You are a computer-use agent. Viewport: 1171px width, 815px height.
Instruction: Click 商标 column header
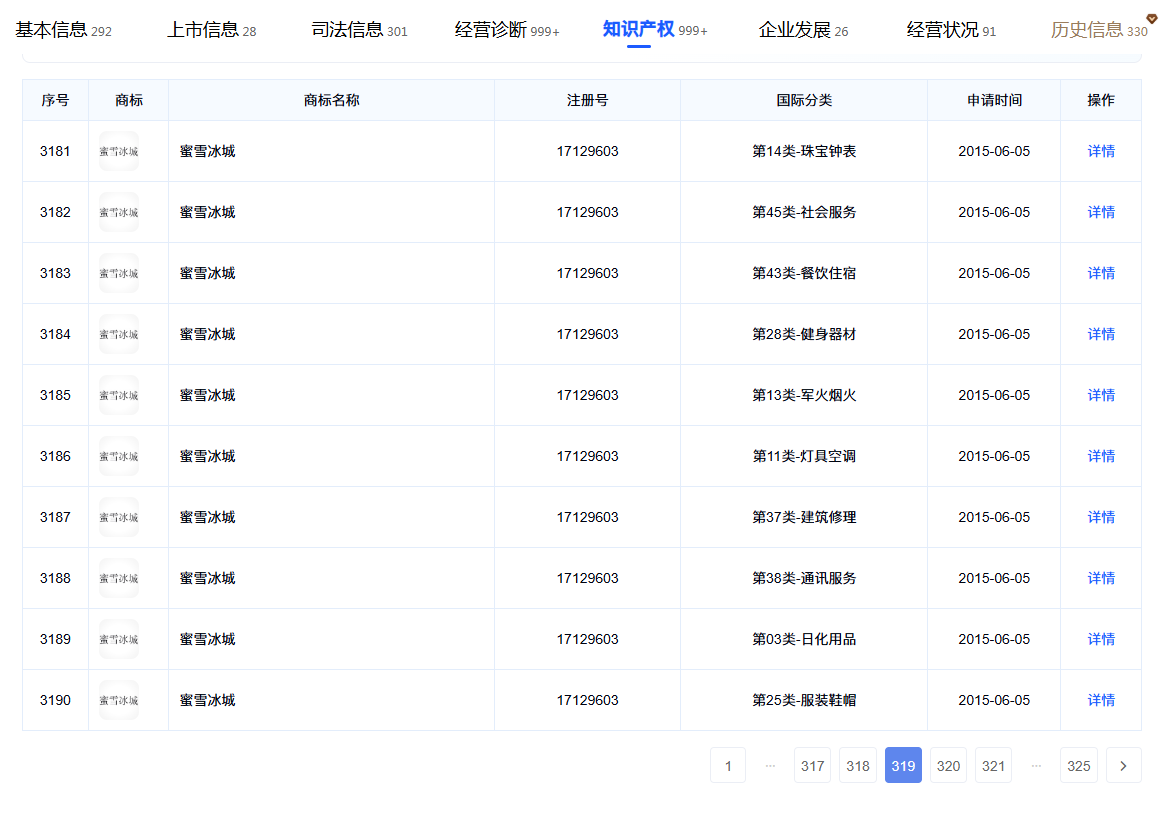point(128,100)
